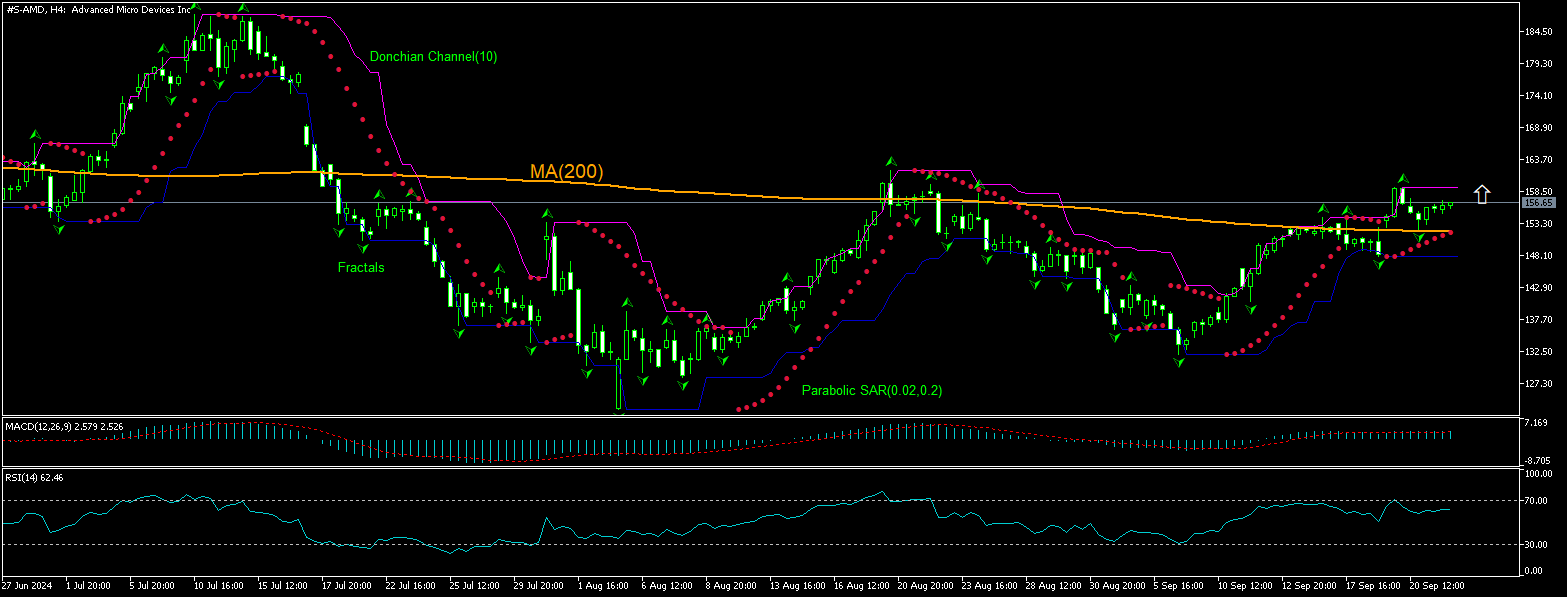1567x597 pixels.
Task: Click the 184.50 price axis label
Action: click(x=1537, y=32)
